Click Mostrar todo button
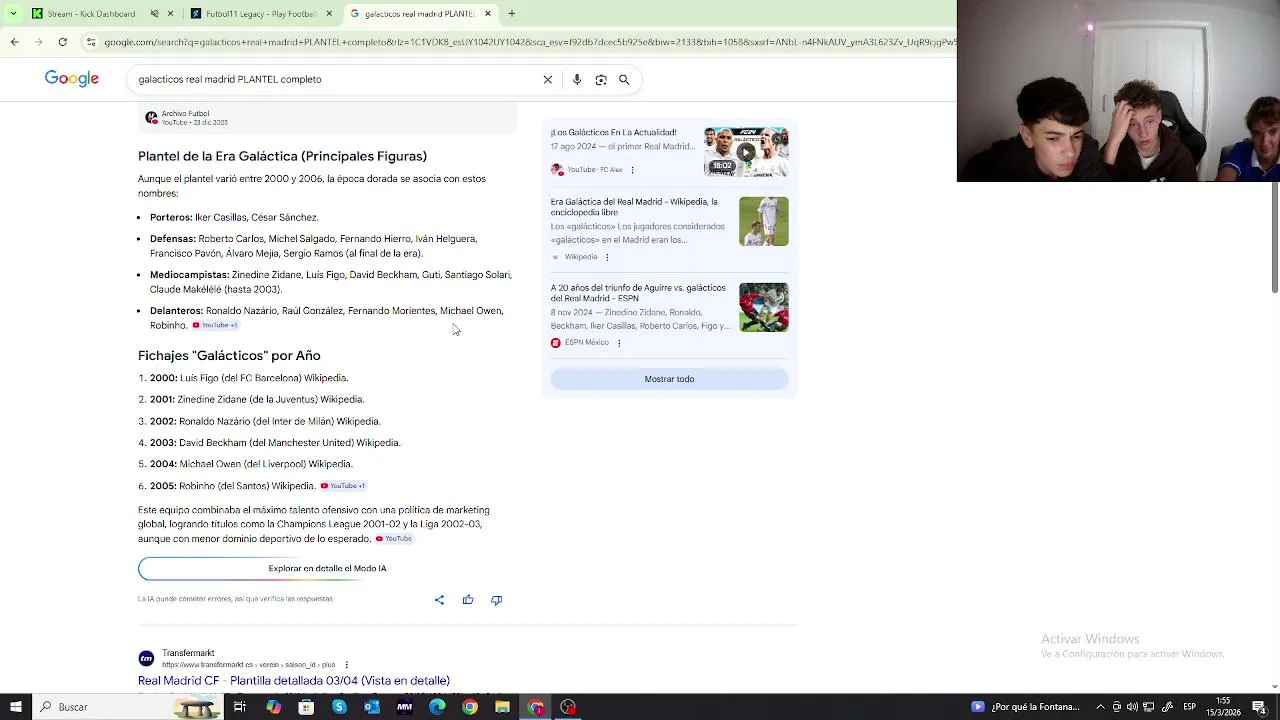 pos(669,379)
